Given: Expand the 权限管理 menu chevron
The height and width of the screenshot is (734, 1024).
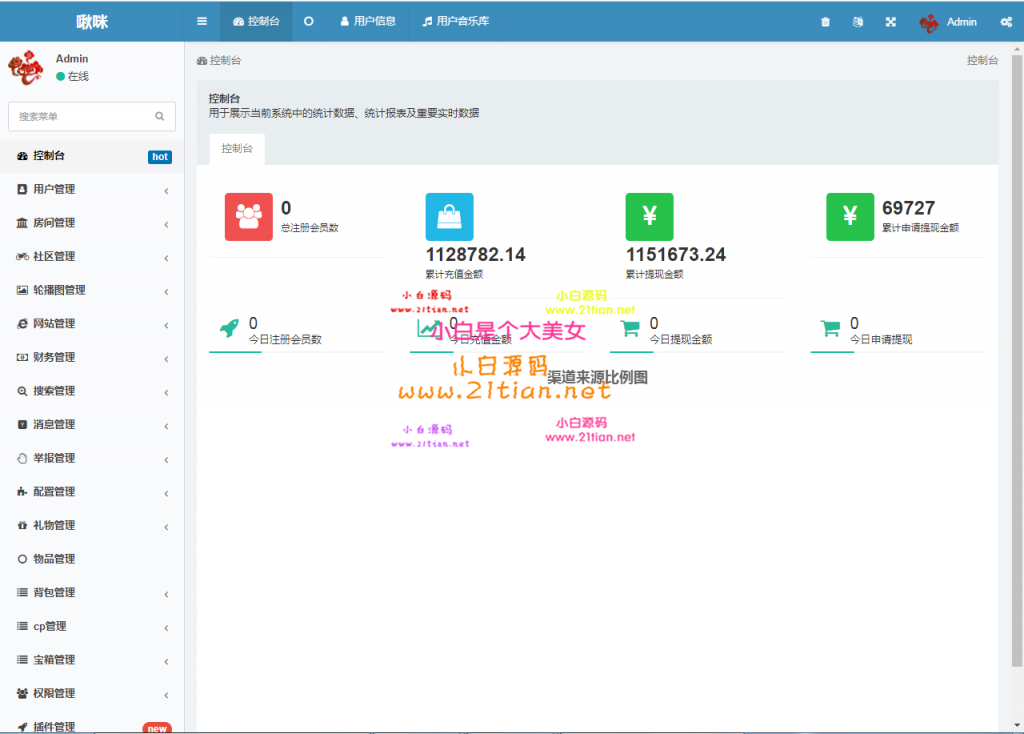Looking at the screenshot, I should pyautogui.click(x=167, y=695).
